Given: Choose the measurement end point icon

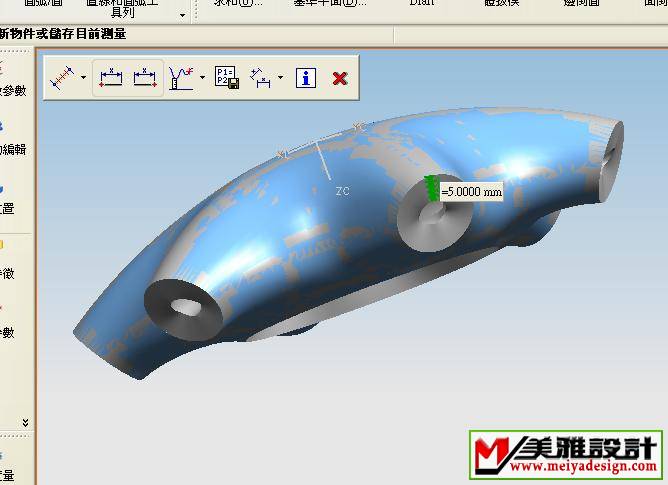Looking at the screenshot, I should click(x=145, y=78).
